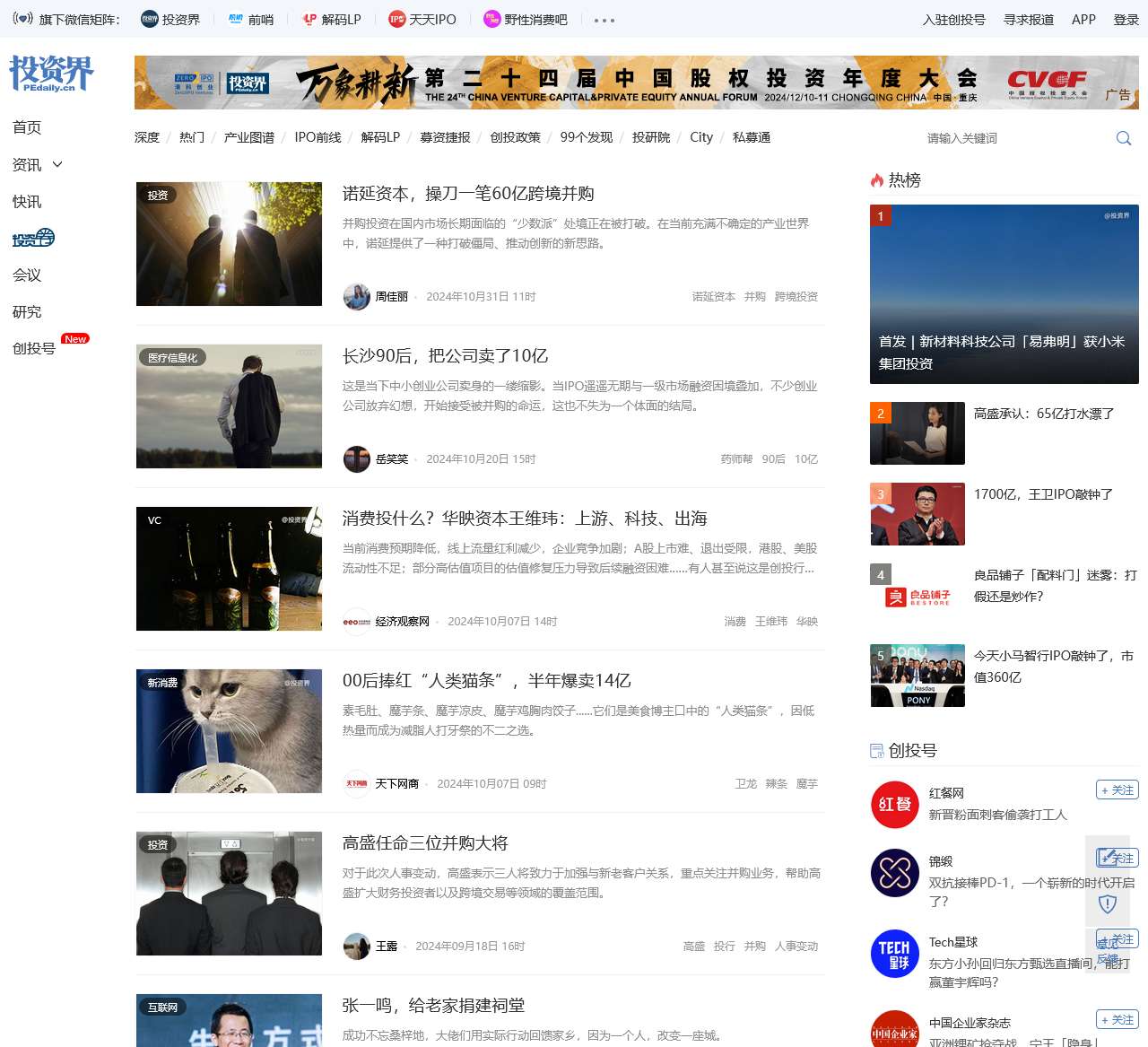Image resolution: width=1148 pixels, height=1047 pixels.
Task: Open article 高盛任命三位并购大将
Action: tap(425, 843)
